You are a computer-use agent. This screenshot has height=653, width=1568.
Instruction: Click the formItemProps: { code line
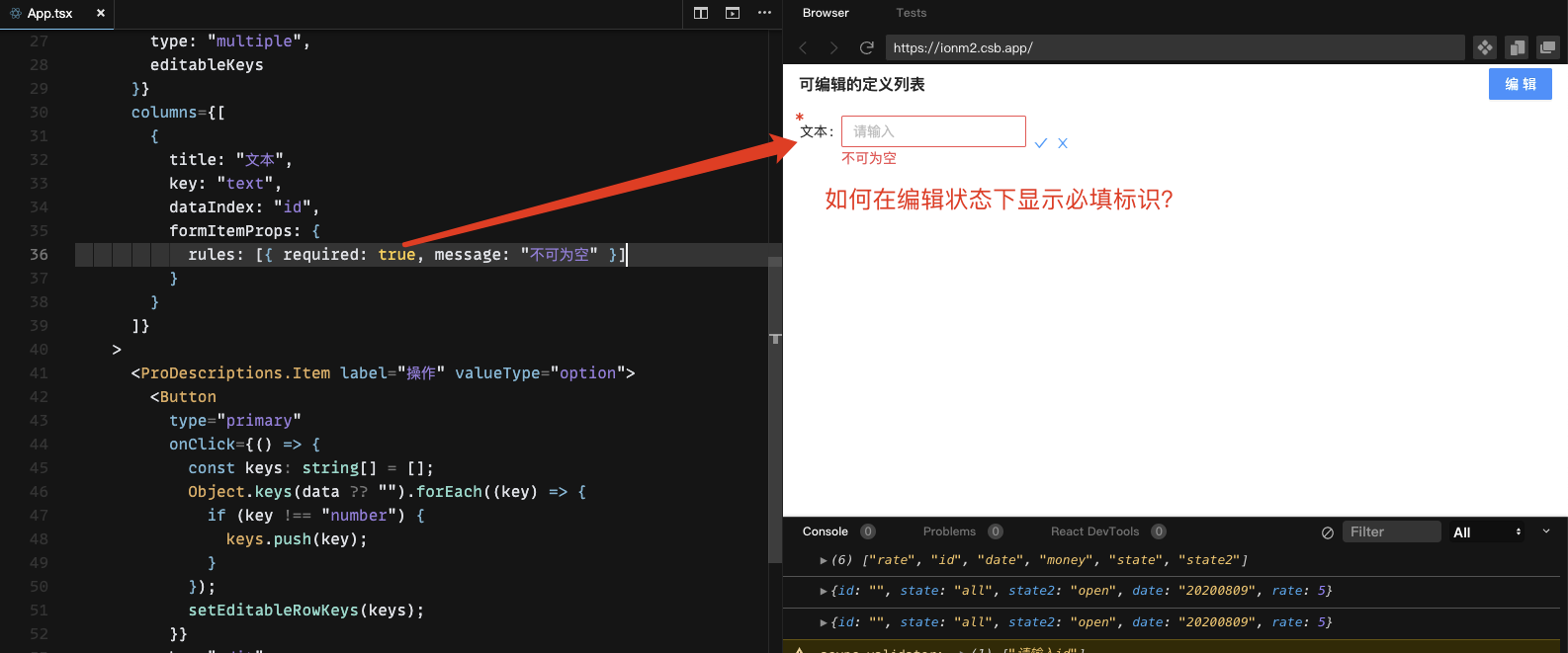(x=245, y=231)
